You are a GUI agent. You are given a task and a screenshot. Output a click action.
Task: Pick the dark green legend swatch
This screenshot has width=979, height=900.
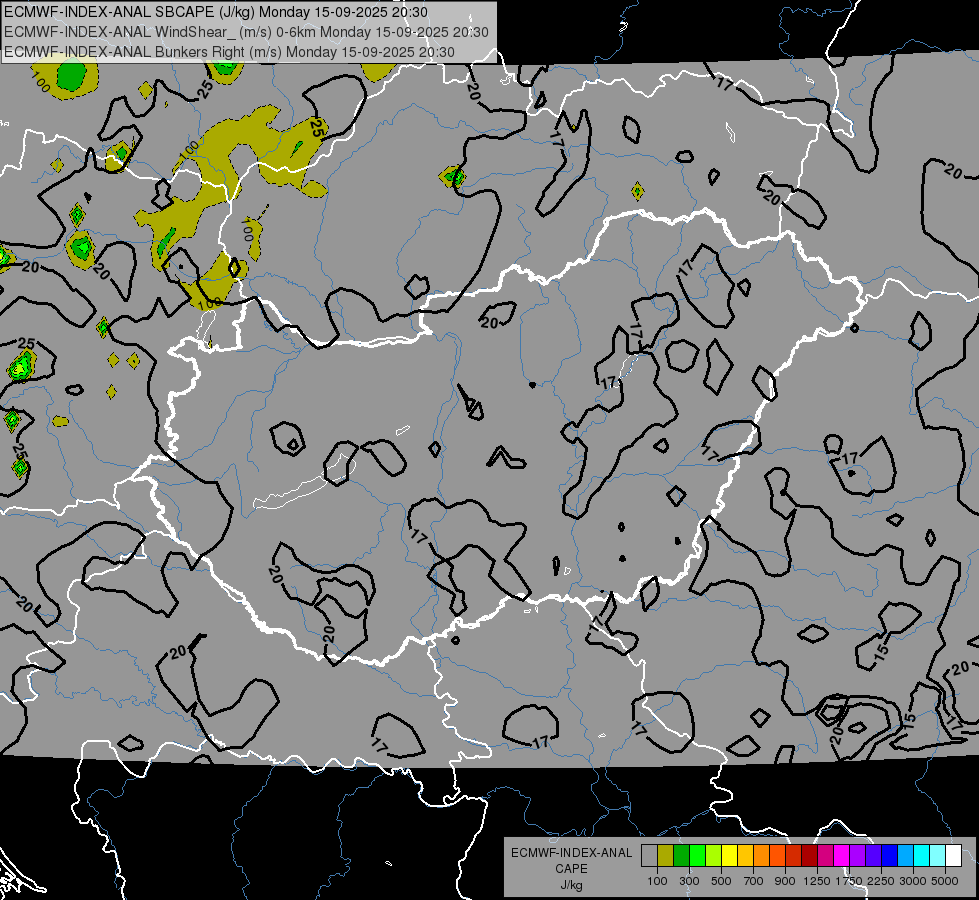[x=681, y=855]
